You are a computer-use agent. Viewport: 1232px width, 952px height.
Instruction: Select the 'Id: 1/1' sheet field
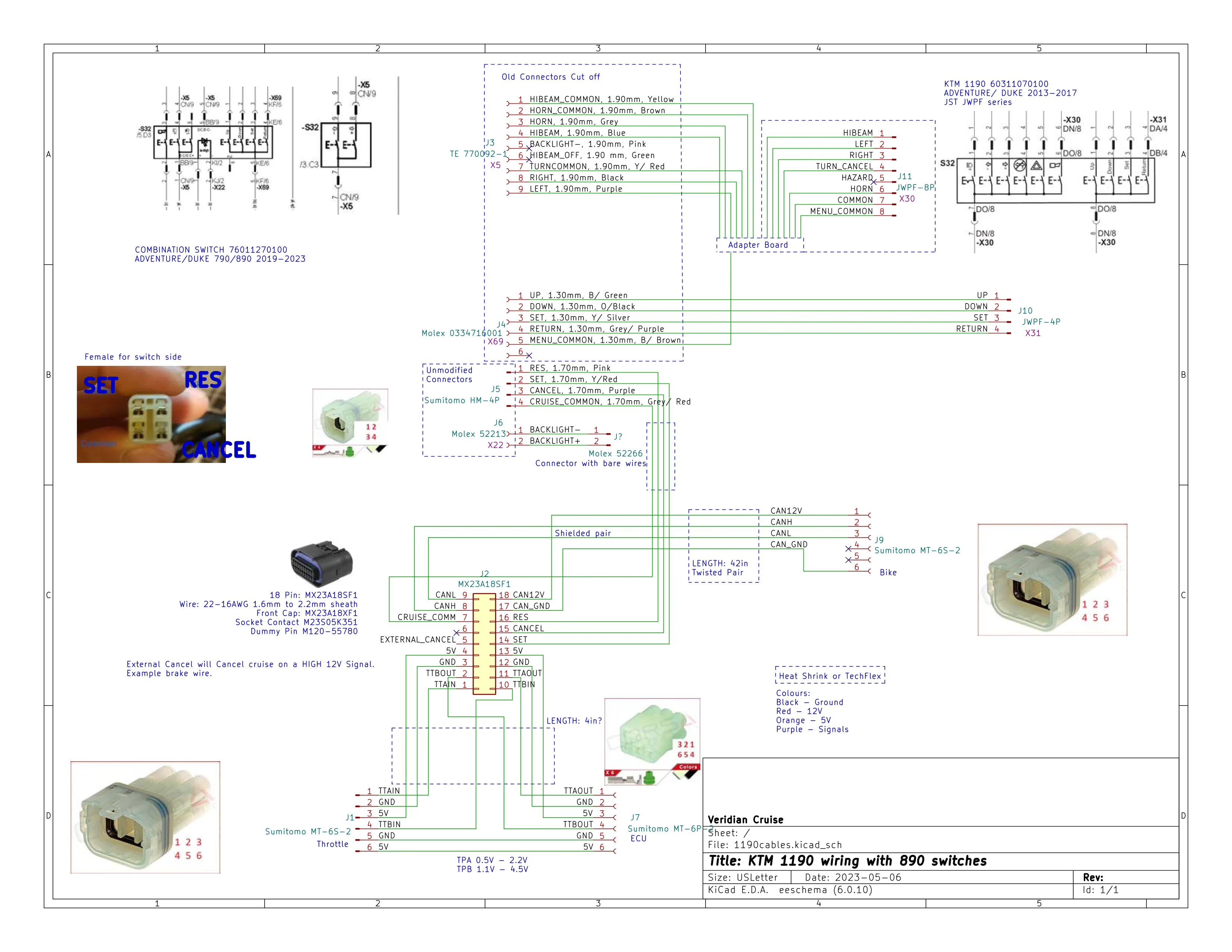click(1101, 890)
